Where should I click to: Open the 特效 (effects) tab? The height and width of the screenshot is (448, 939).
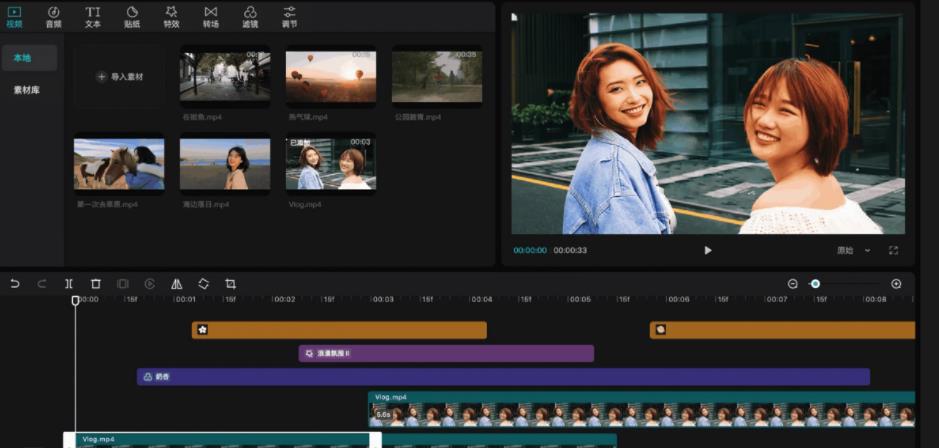point(171,17)
